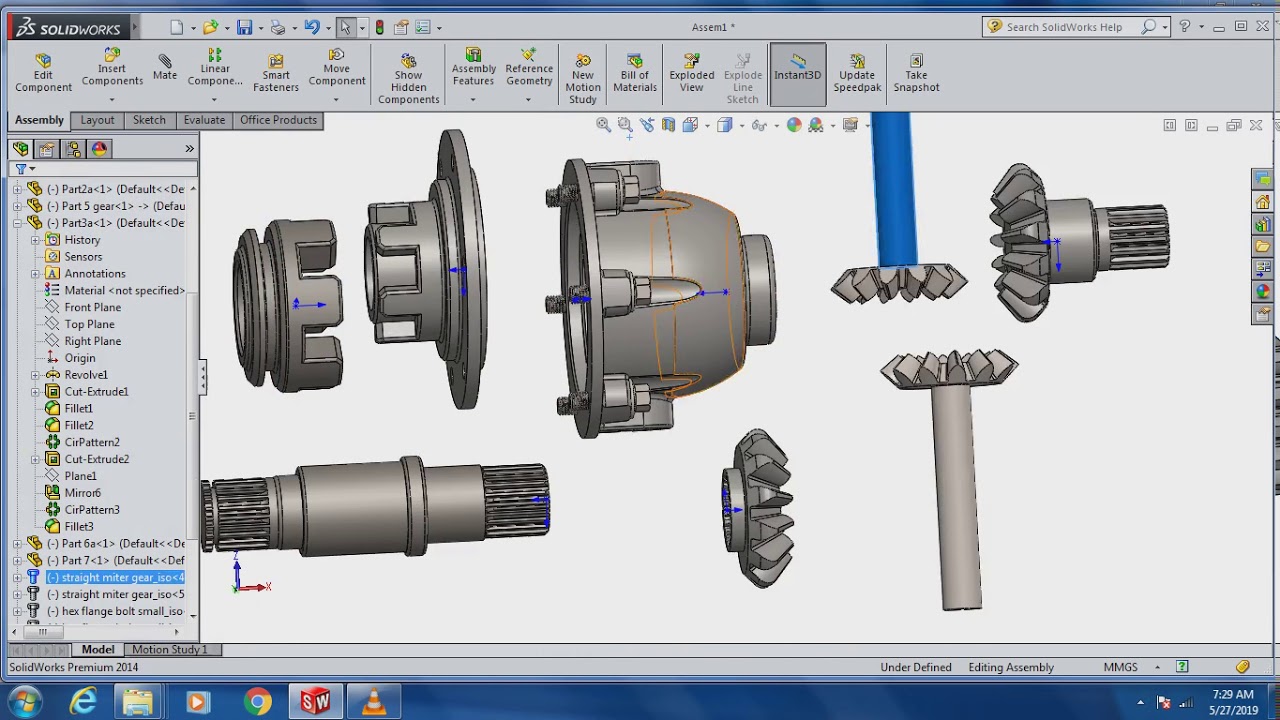The height and width of the screenshot is (720, 1280).
Task: Click the File Properties icon
Action: [x=401, y=27]
